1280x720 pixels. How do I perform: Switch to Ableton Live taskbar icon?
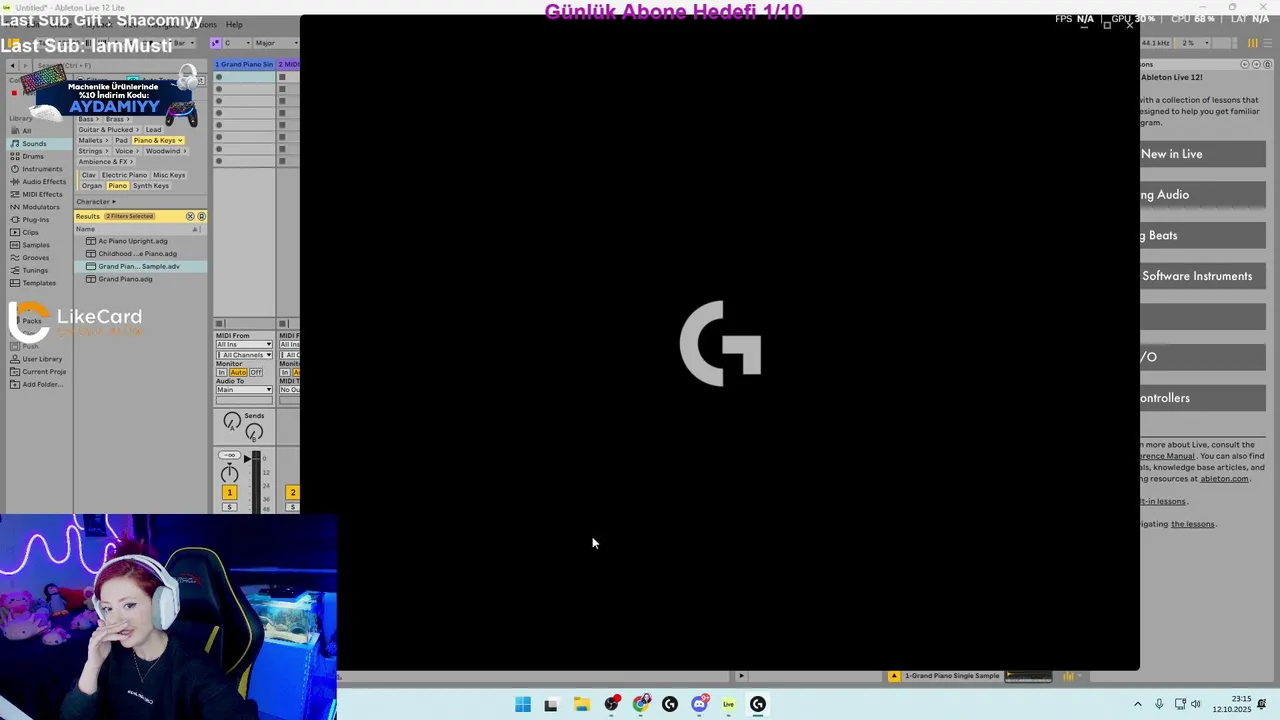[729, 704]
